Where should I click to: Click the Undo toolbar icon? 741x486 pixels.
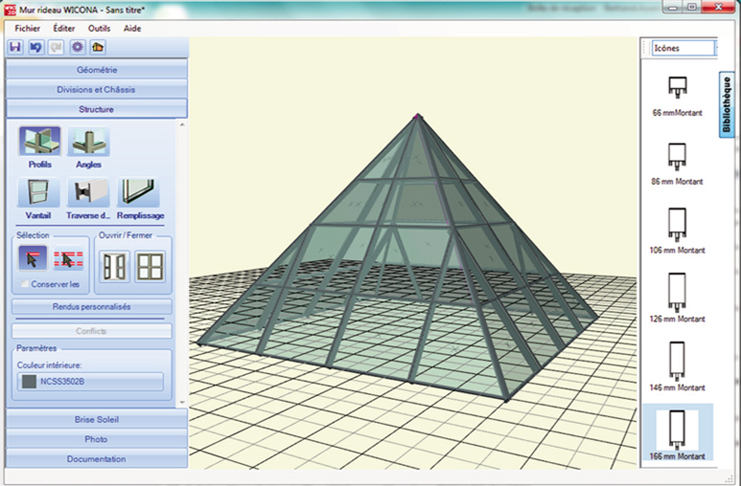click(35, 47)
